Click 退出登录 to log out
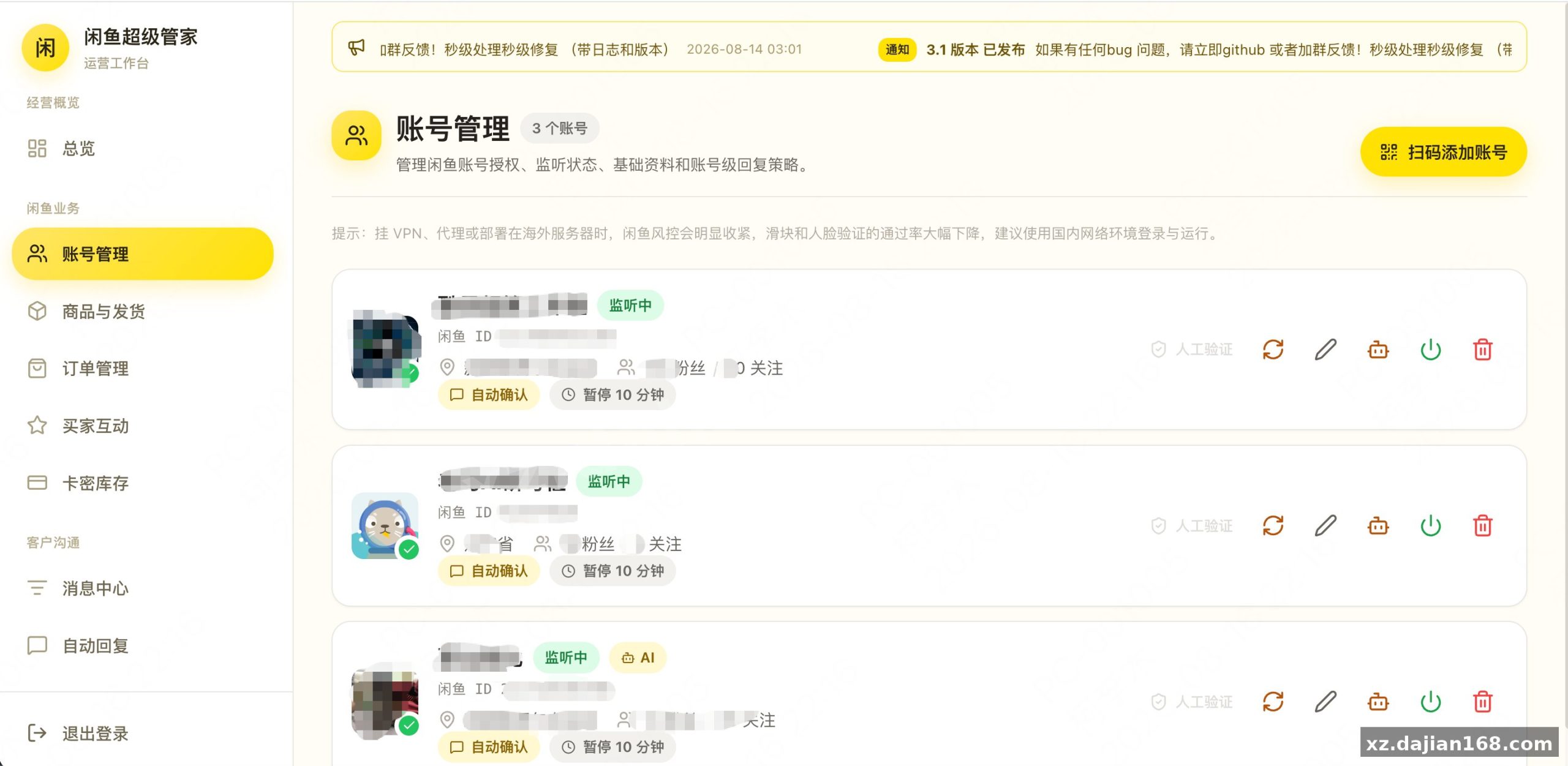The image size is (1568, 766). click(x=142, y=733)
